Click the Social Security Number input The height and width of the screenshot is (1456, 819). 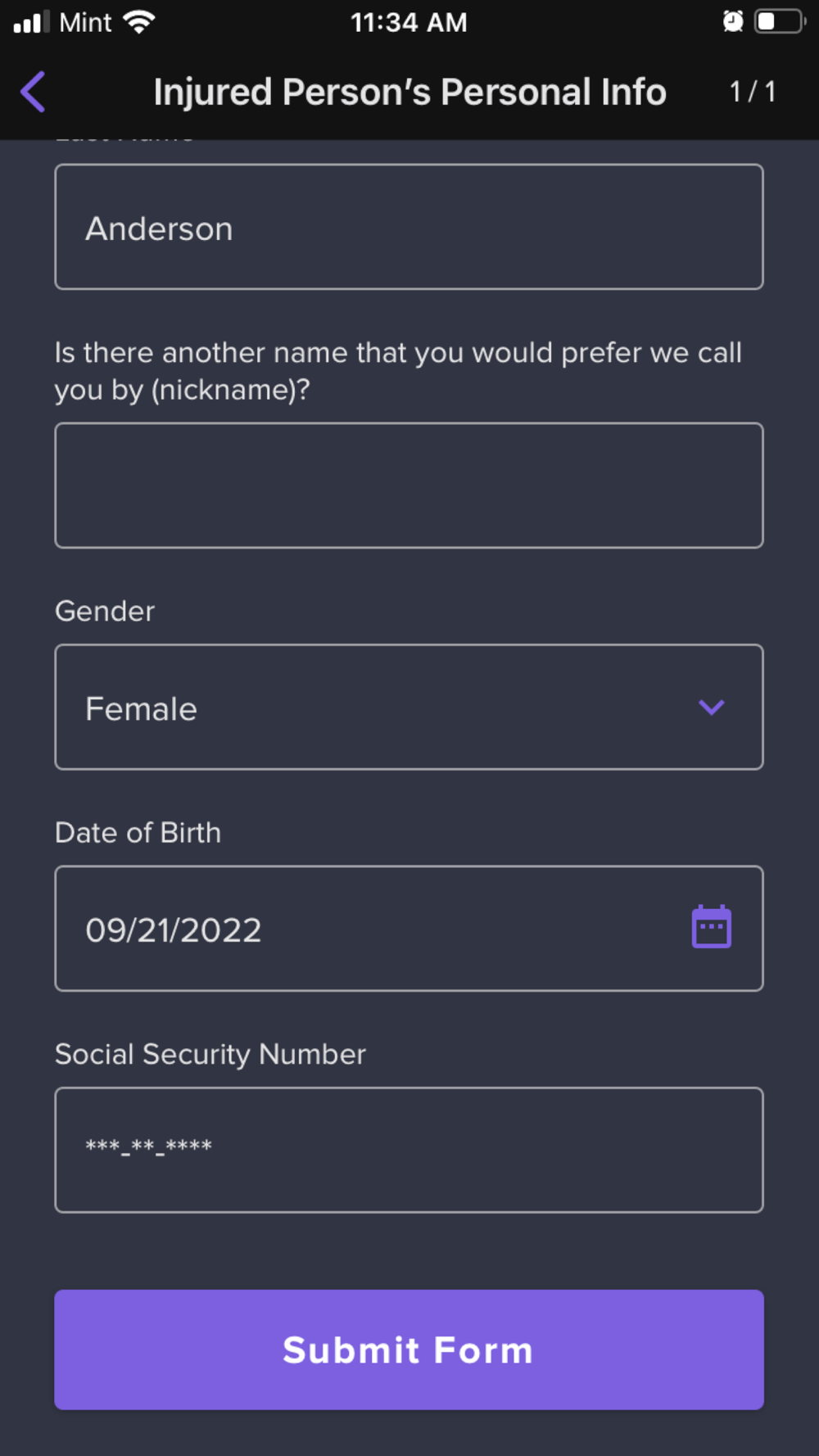[x=409, y=1150]
